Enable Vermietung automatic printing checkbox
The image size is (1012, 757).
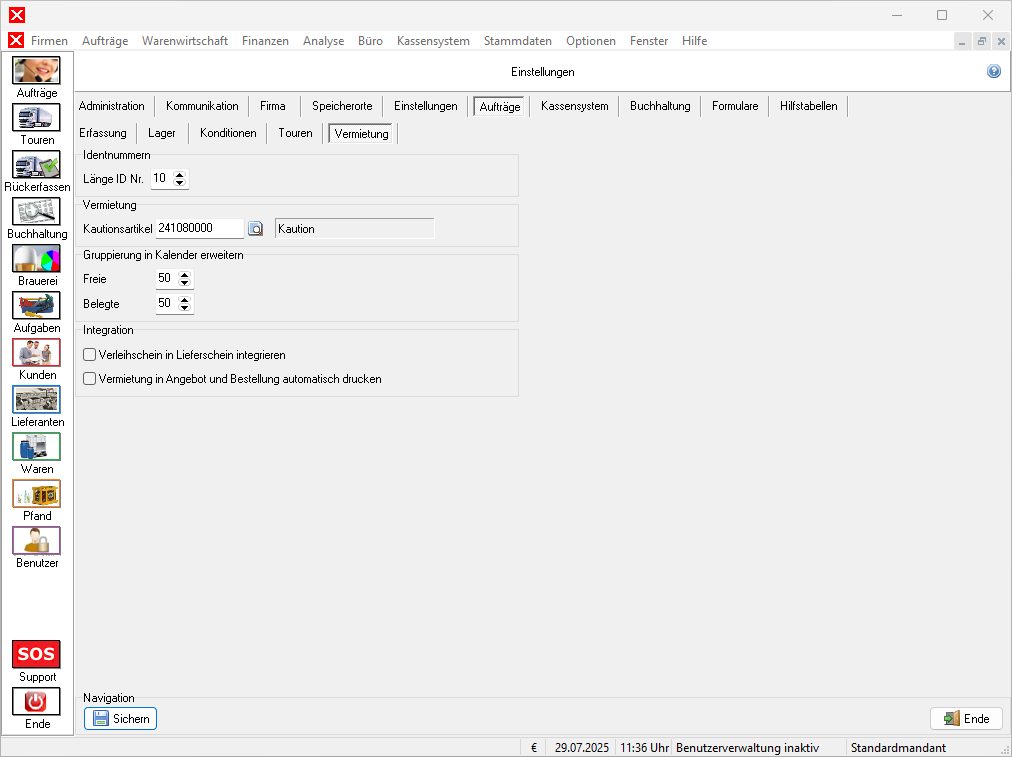tap(90, 379)
